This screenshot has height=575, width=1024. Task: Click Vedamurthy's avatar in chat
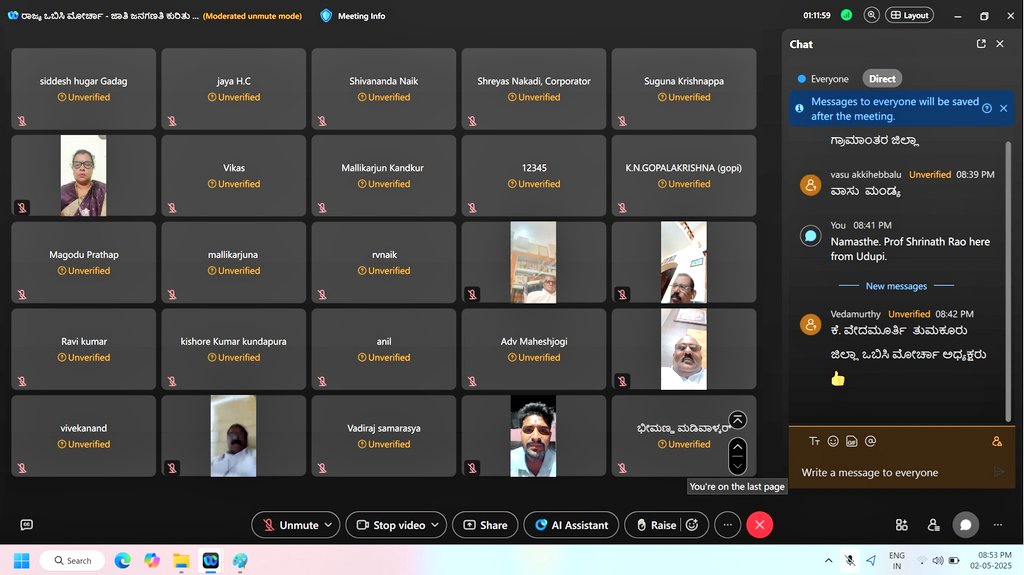(x=810, y=324)
